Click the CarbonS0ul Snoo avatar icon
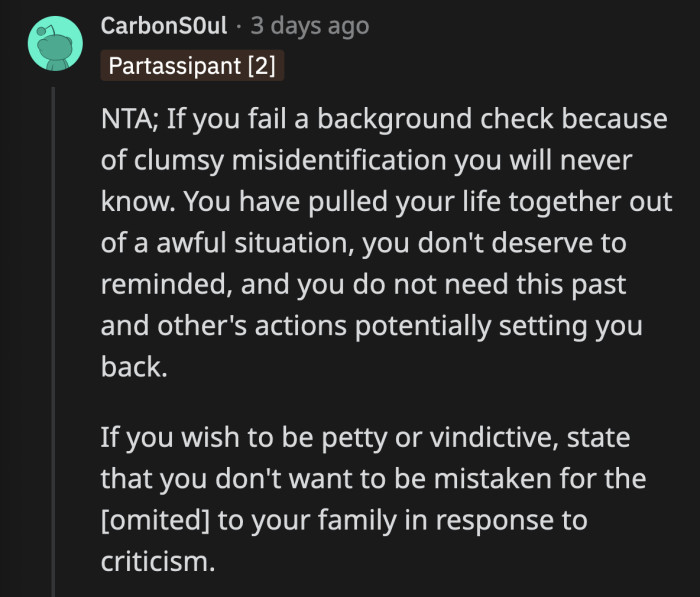The height and width of the screenshot is (597, 700). (53, 43)
